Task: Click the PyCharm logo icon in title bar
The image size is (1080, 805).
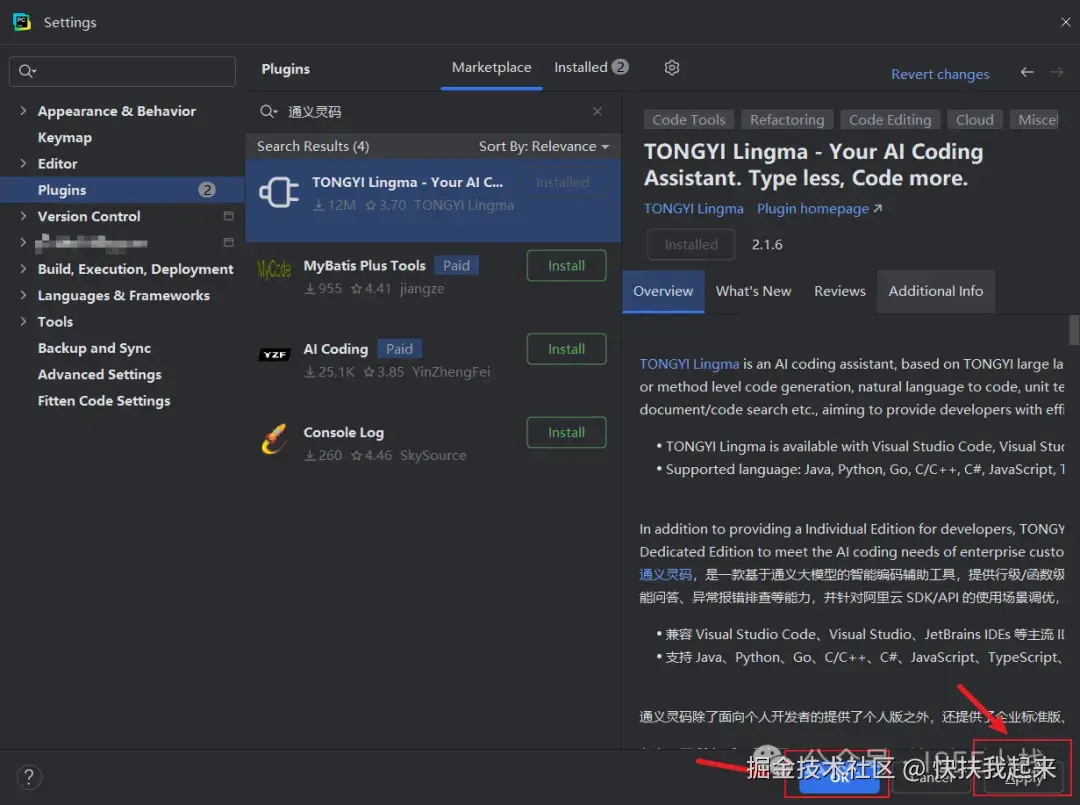Action: tap(22, 22)
